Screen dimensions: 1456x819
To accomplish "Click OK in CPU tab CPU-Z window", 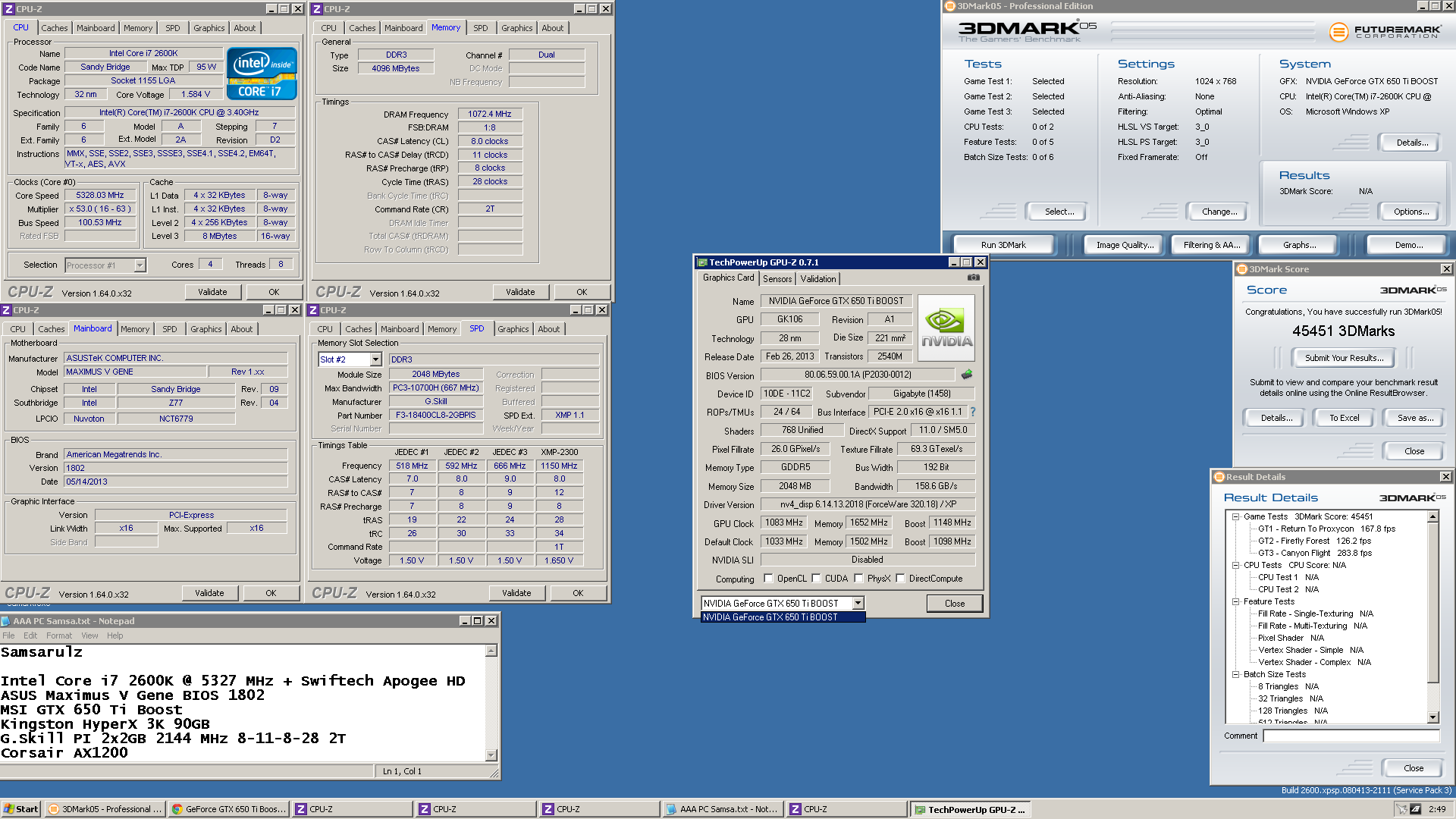I will (x=274, y=292).
